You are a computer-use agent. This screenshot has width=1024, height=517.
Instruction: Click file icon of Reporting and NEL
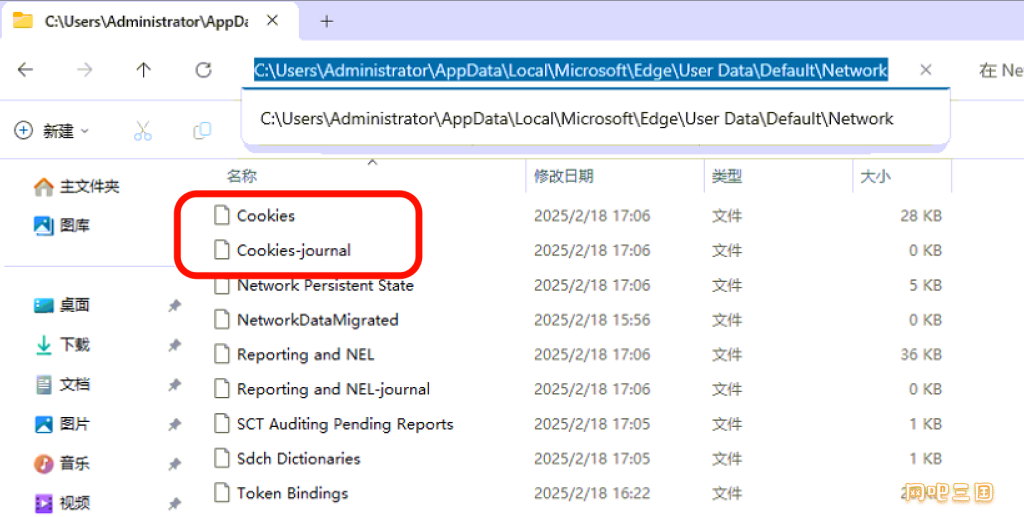point(222,354)
